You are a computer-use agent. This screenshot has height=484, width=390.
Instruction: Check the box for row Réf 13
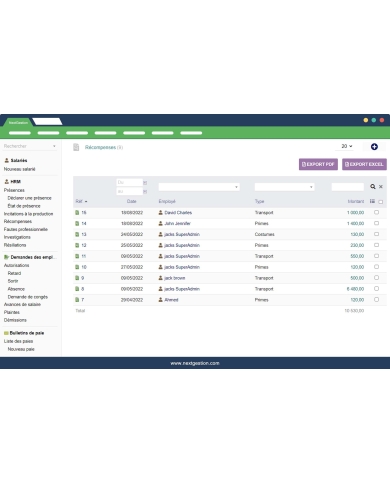click(376, 234)
